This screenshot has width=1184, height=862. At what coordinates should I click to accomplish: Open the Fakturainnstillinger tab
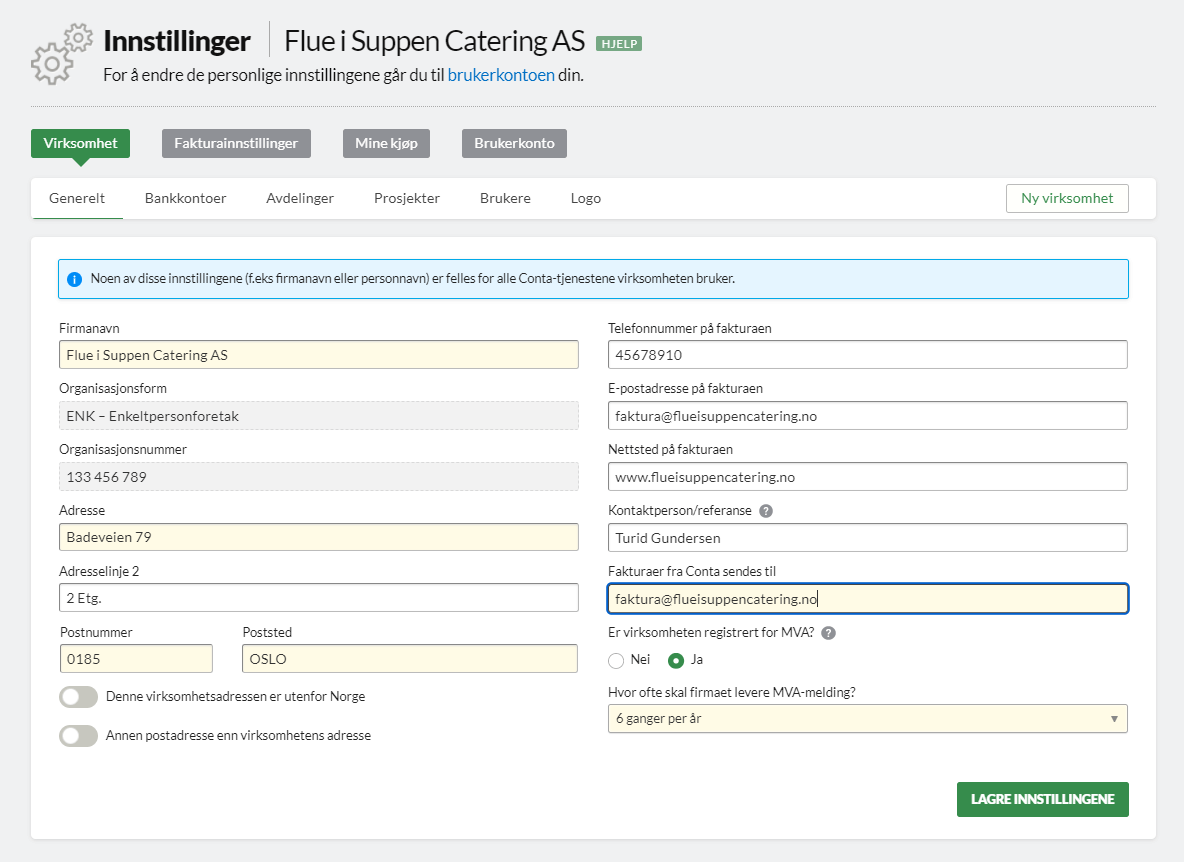coord(236,143)
